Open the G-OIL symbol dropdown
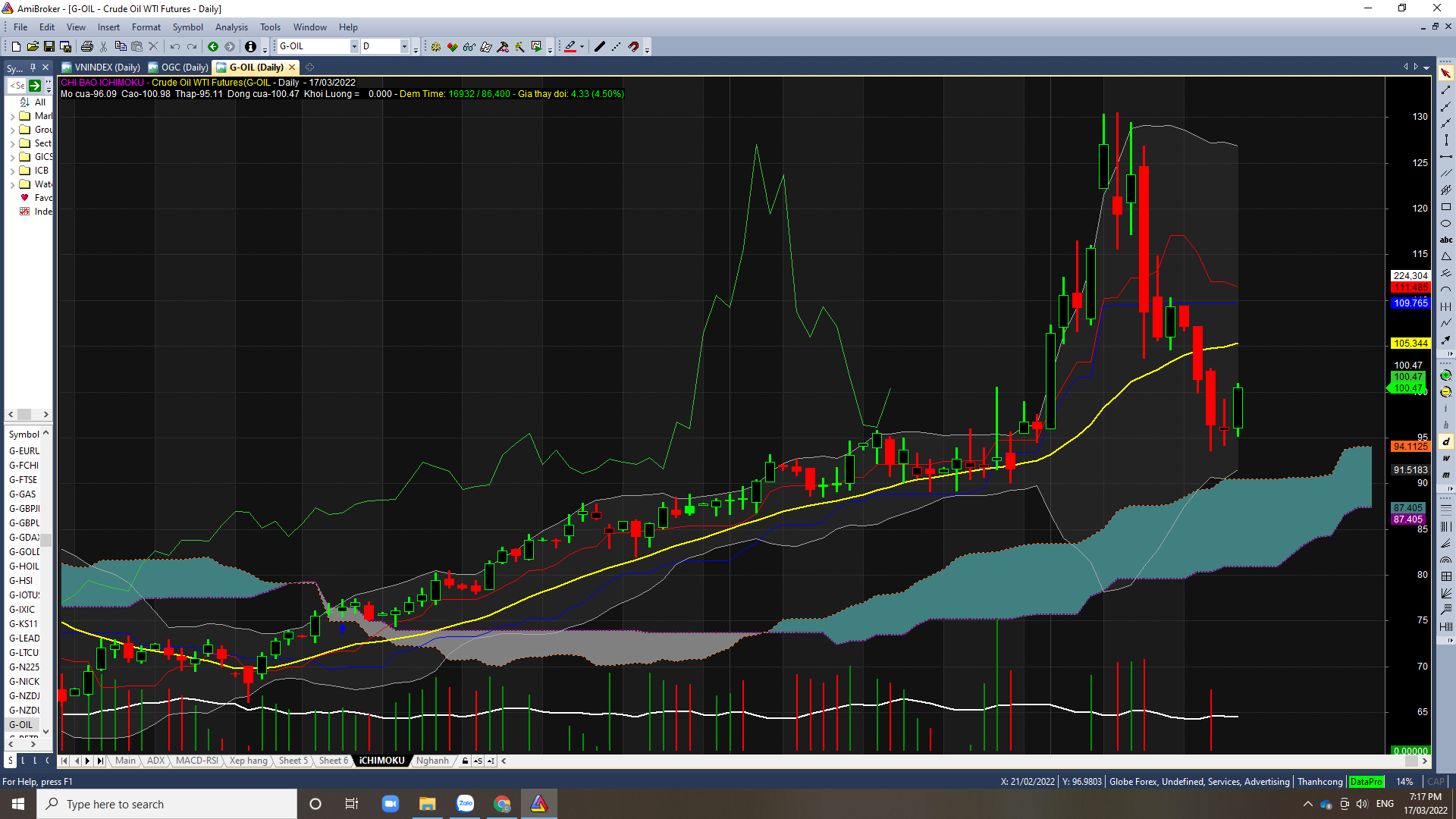 coord(353,47)
